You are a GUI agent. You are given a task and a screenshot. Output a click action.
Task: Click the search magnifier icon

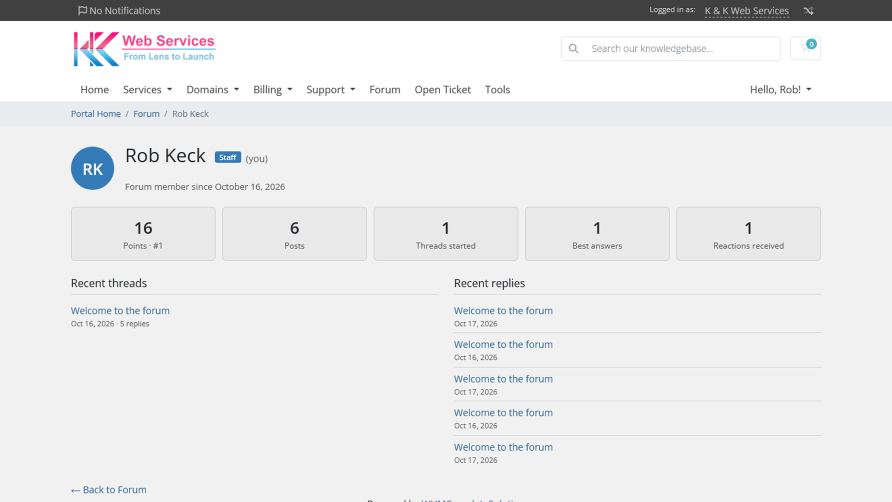coord(573,48)
